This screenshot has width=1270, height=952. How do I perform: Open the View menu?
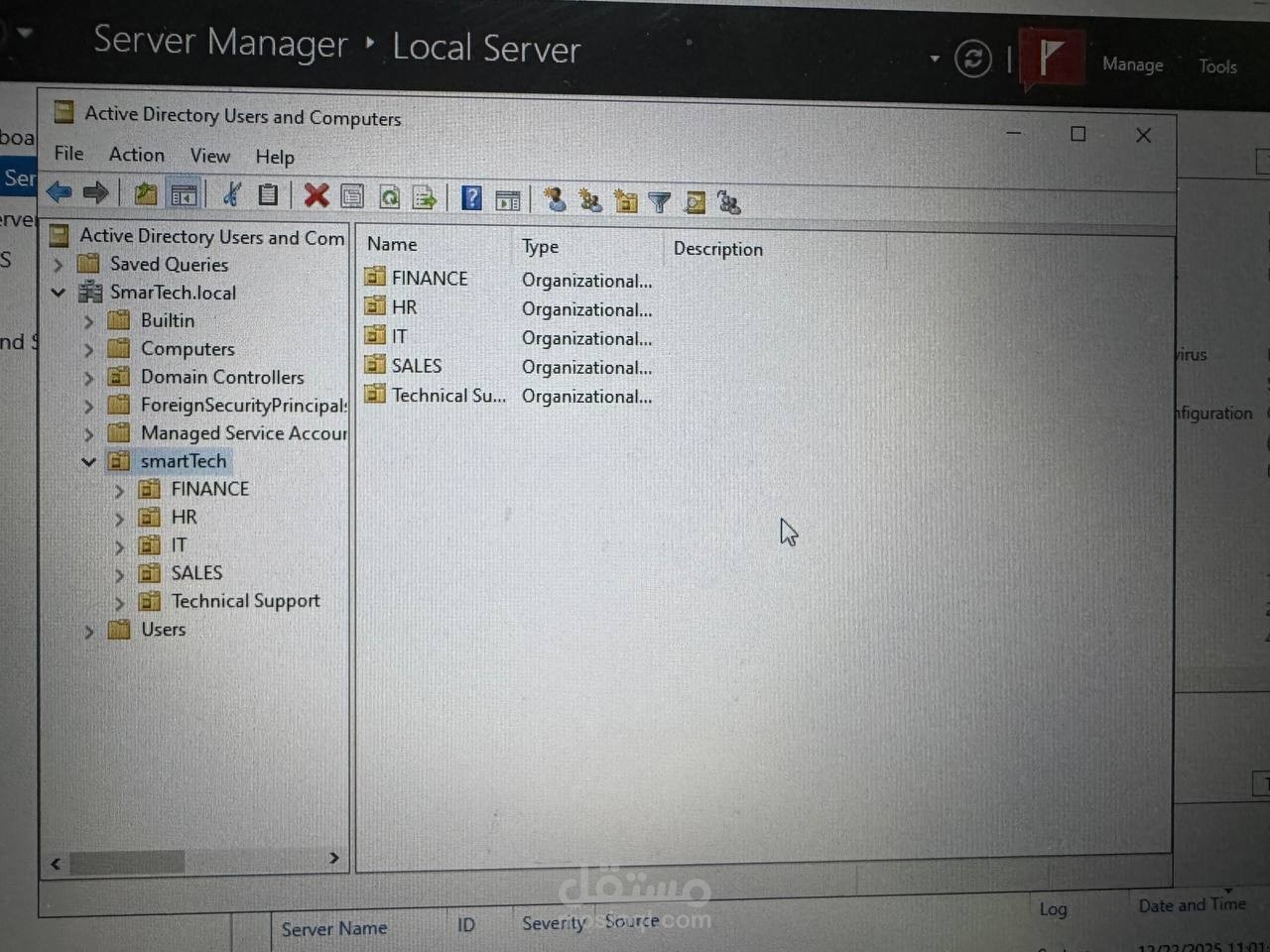[209, 155]
